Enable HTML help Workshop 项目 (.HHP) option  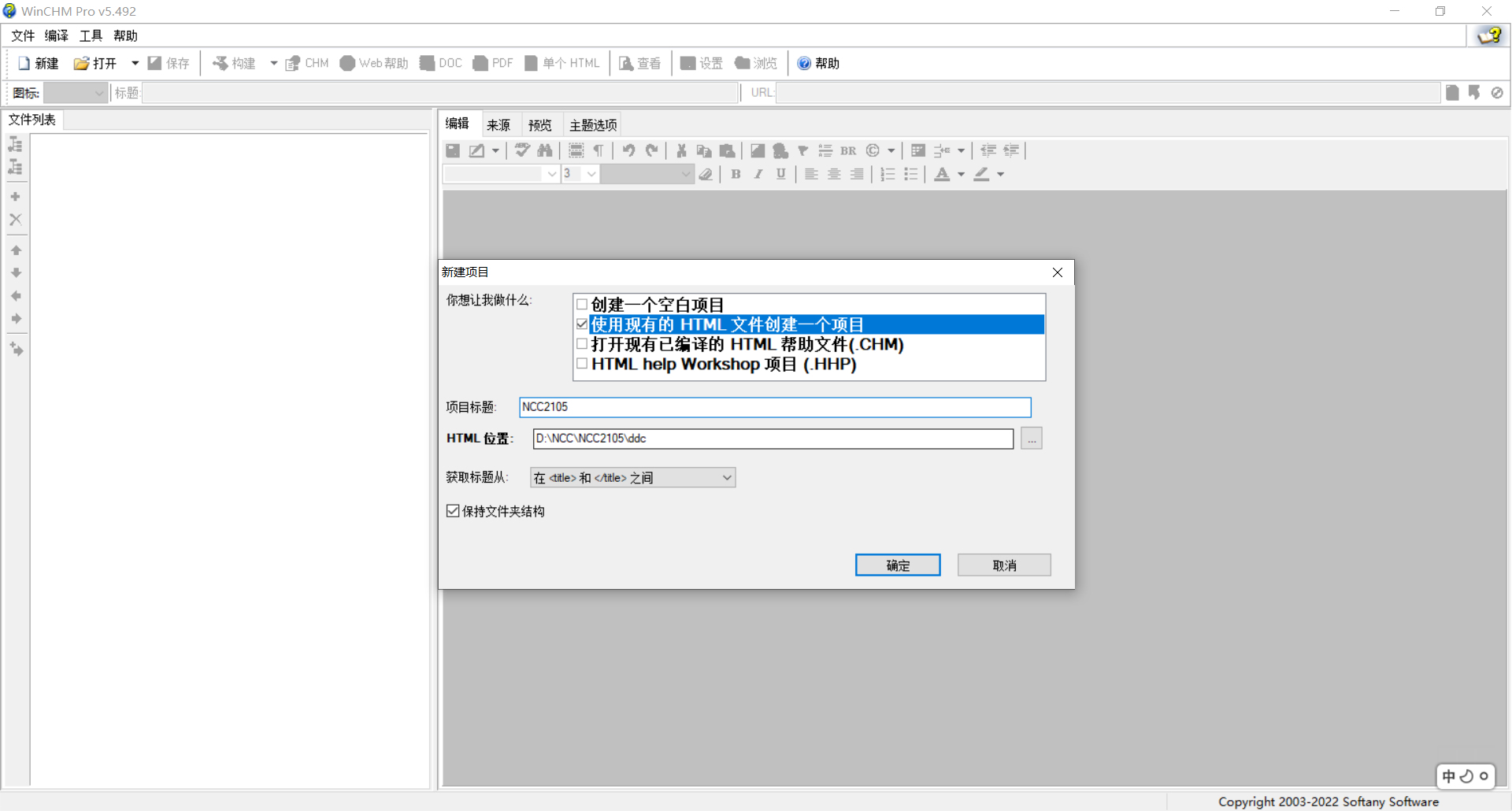pyautogui.click(x=582, y=363)
